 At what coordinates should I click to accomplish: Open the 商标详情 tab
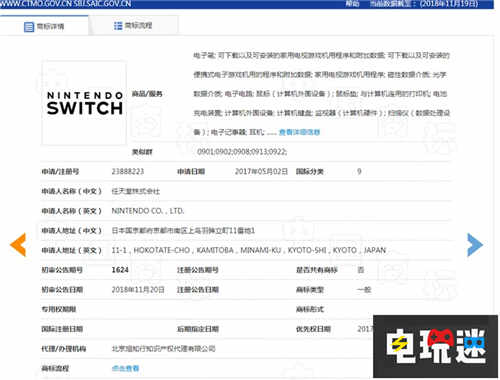[44, 26]
